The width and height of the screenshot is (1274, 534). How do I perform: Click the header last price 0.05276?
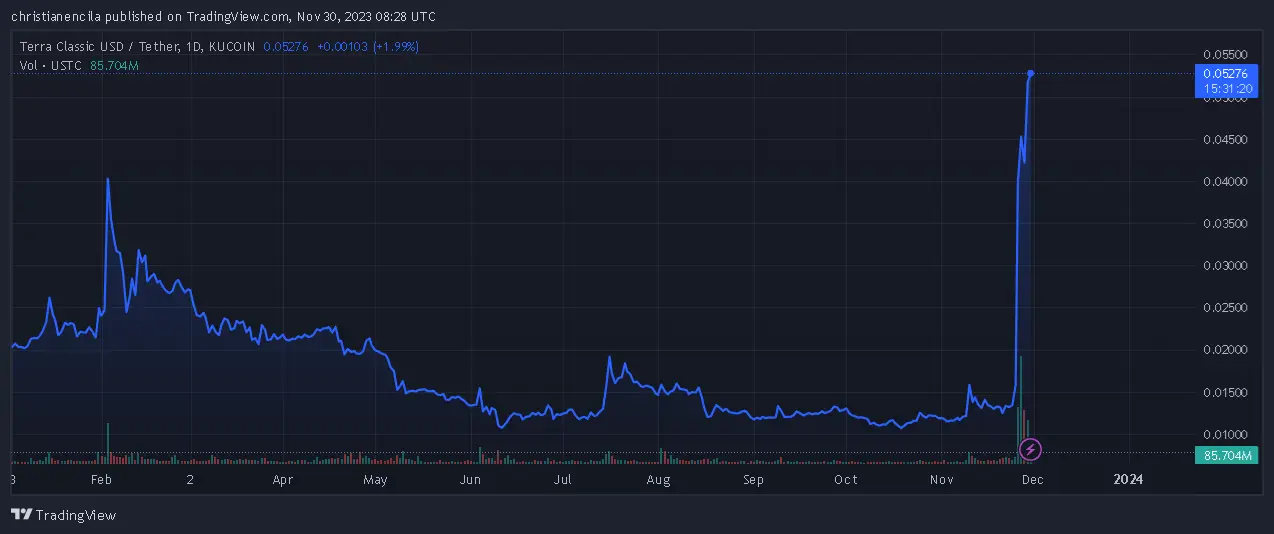(286, 46)
